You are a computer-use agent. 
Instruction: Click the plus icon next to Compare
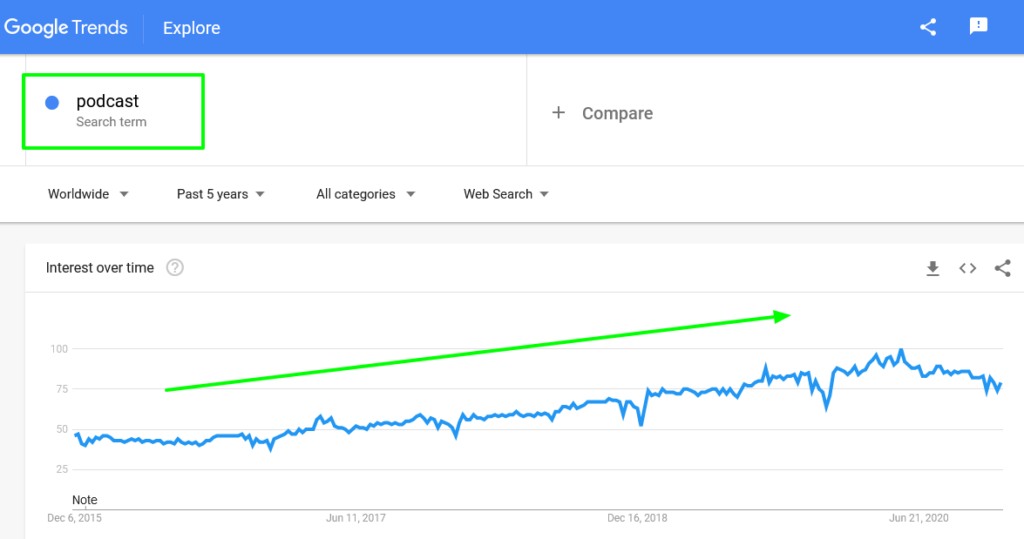[x=558, y=112]
